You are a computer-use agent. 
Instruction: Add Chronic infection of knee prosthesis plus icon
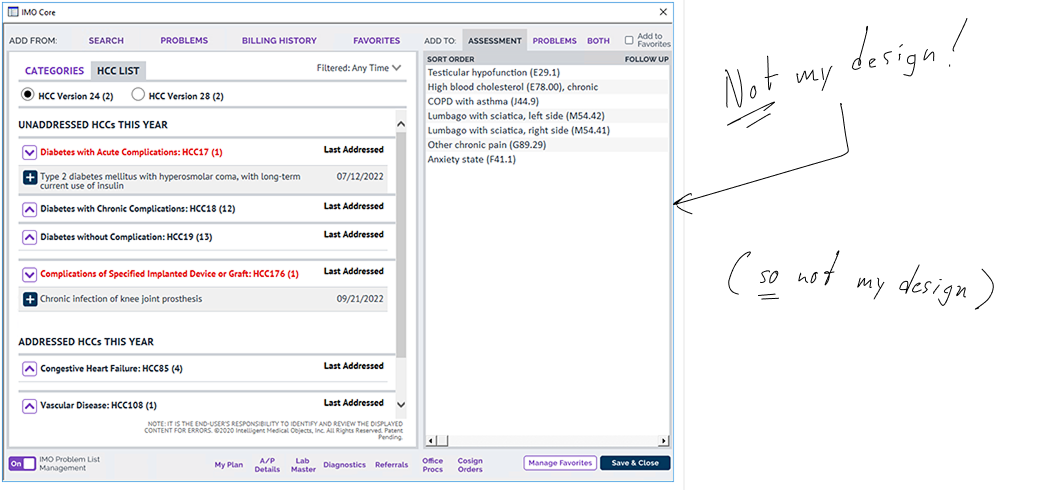tap(30, 299)
